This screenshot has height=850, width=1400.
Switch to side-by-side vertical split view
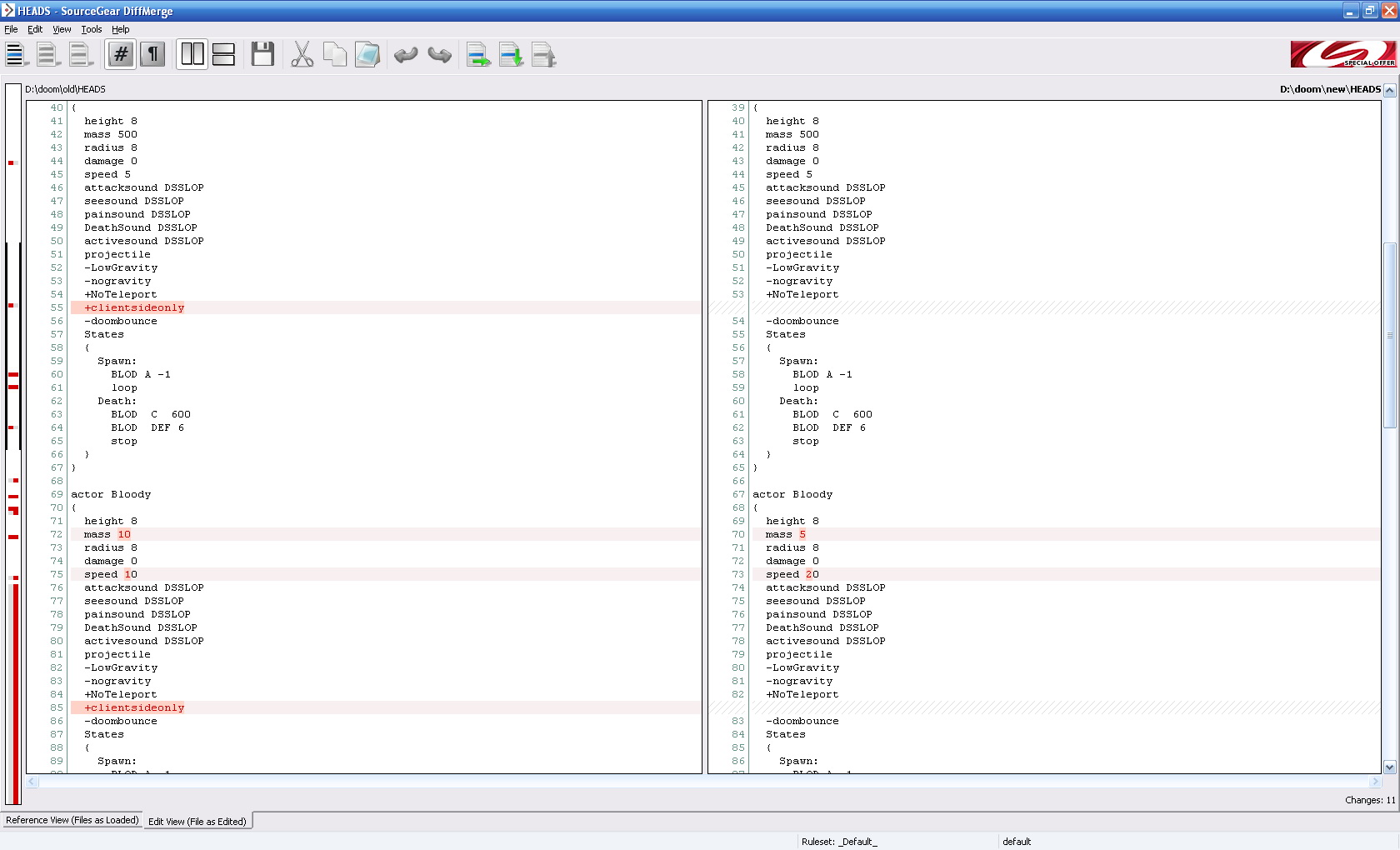(x=192, y=55)
